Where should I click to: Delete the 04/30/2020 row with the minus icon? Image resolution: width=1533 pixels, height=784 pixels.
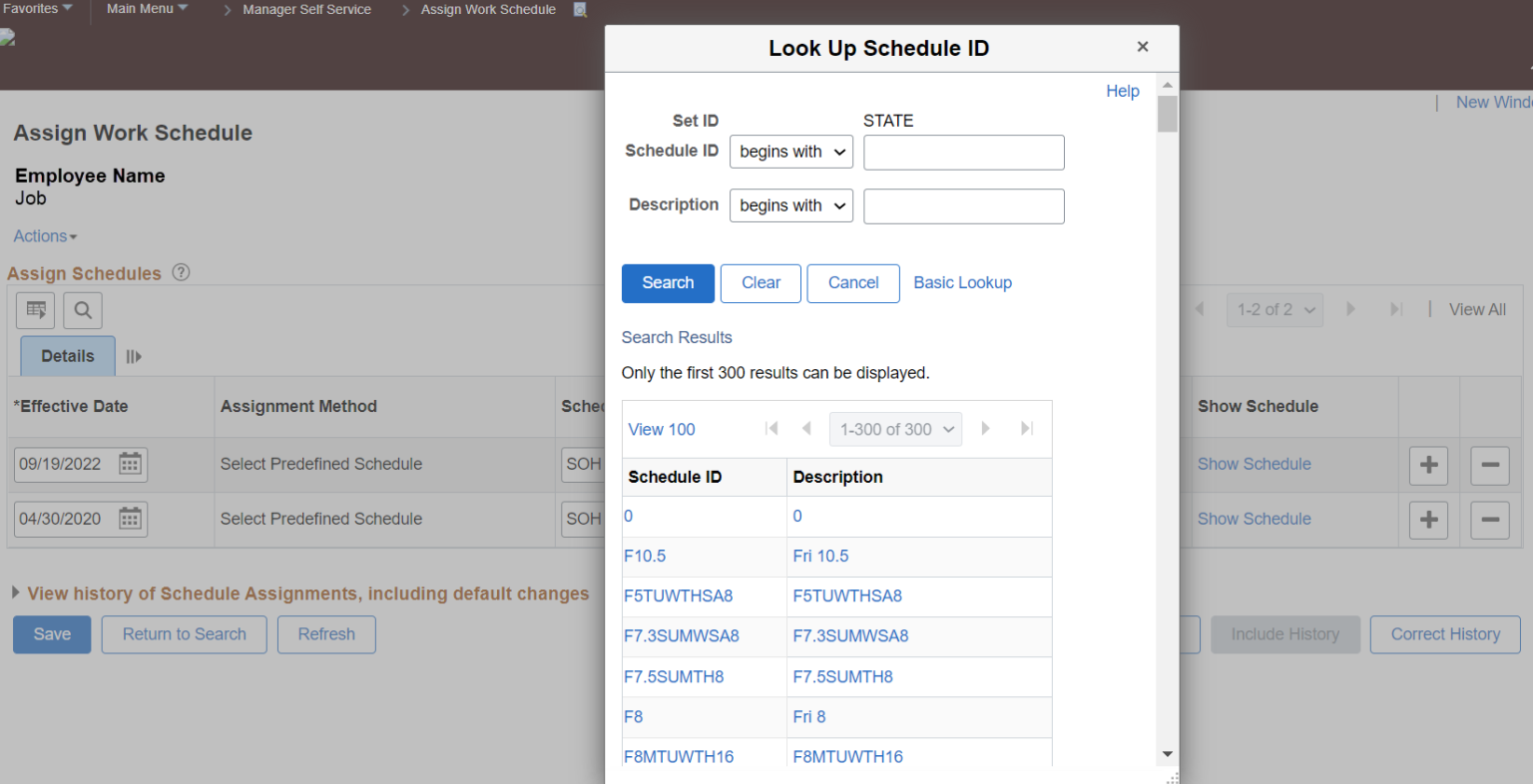1489,520
